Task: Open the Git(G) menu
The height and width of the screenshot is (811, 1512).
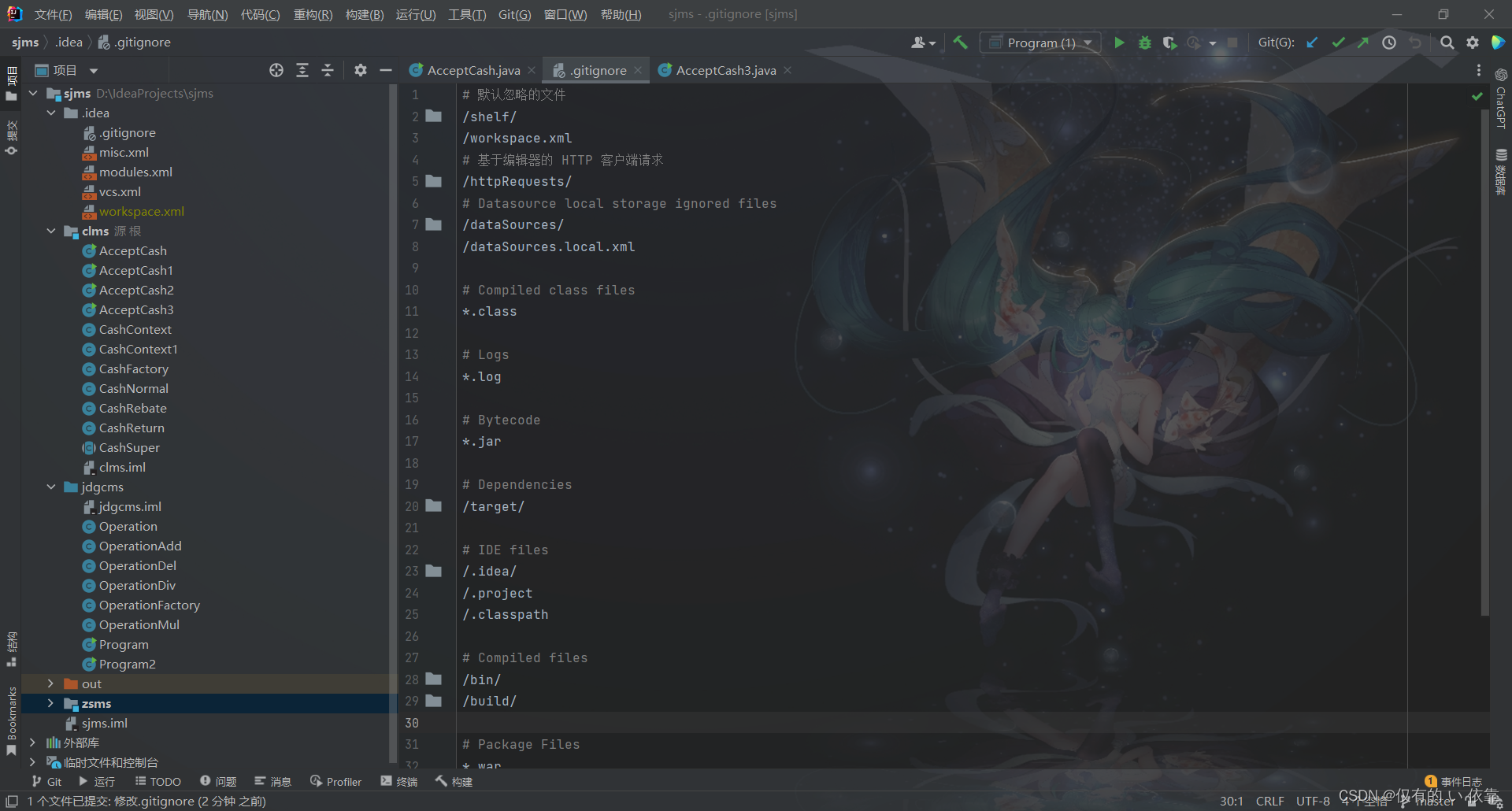Action: pos(514,14)
